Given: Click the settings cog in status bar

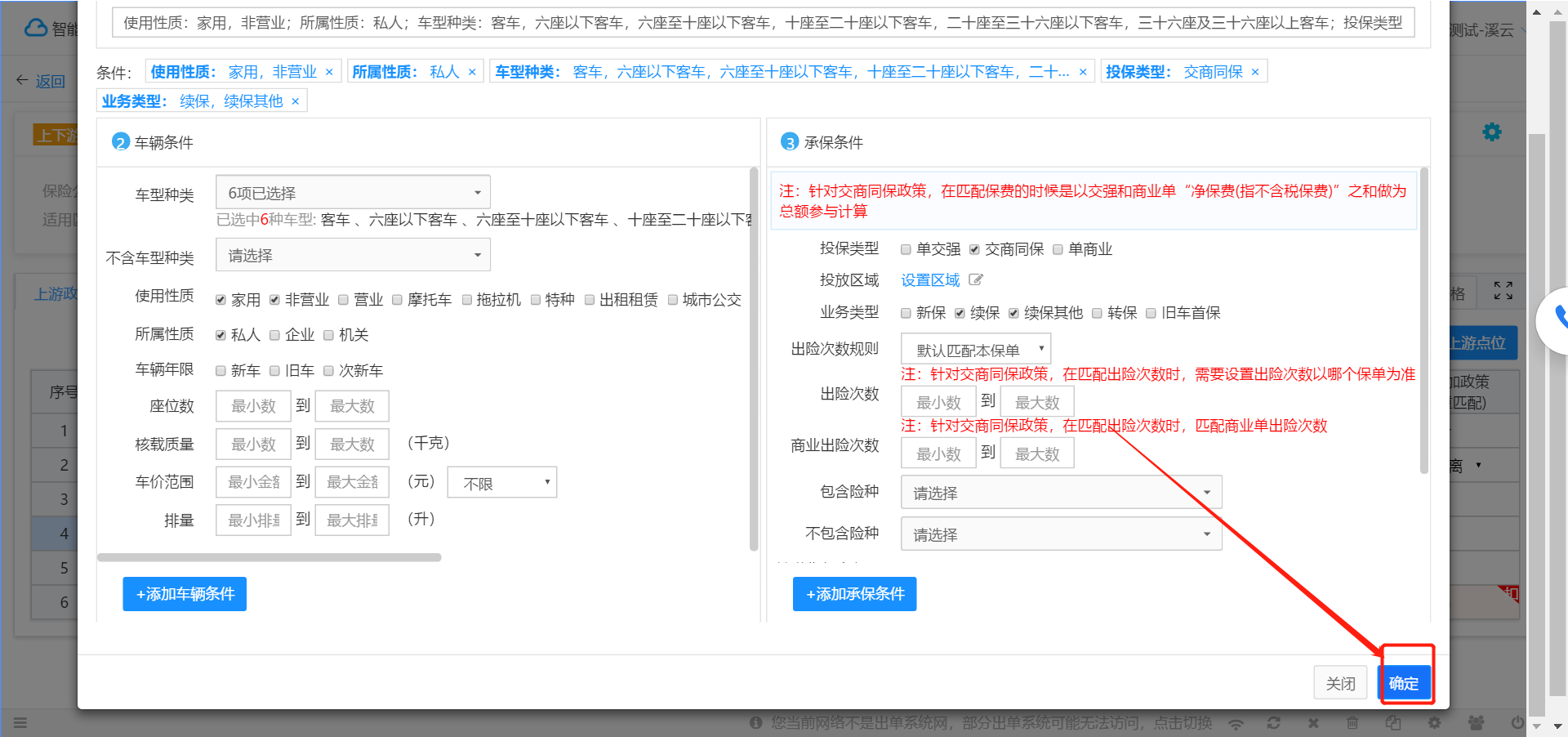Looking at the screenshot, I should [1434, 723].
